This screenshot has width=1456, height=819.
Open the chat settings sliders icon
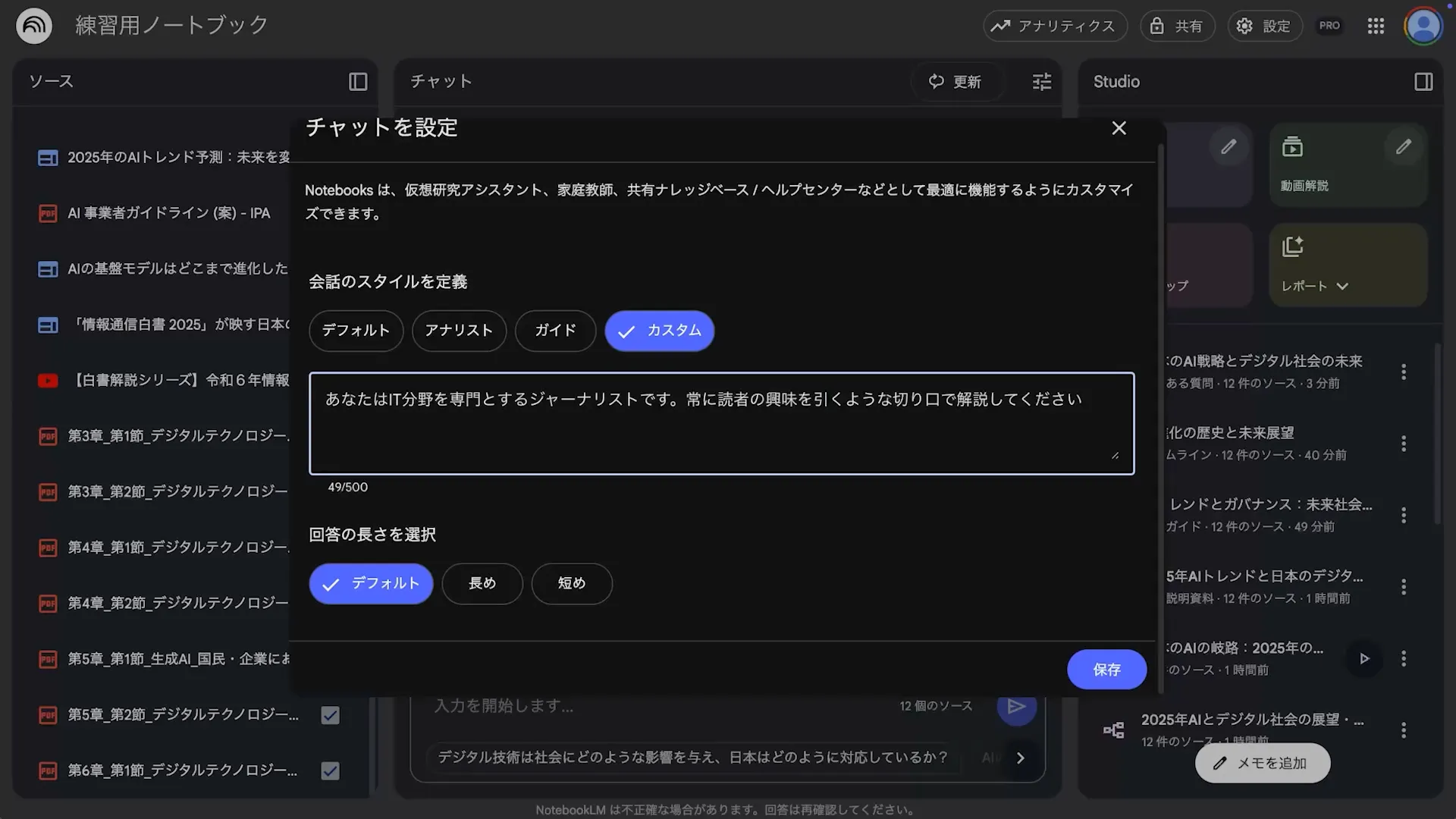tap(1040, 81)
